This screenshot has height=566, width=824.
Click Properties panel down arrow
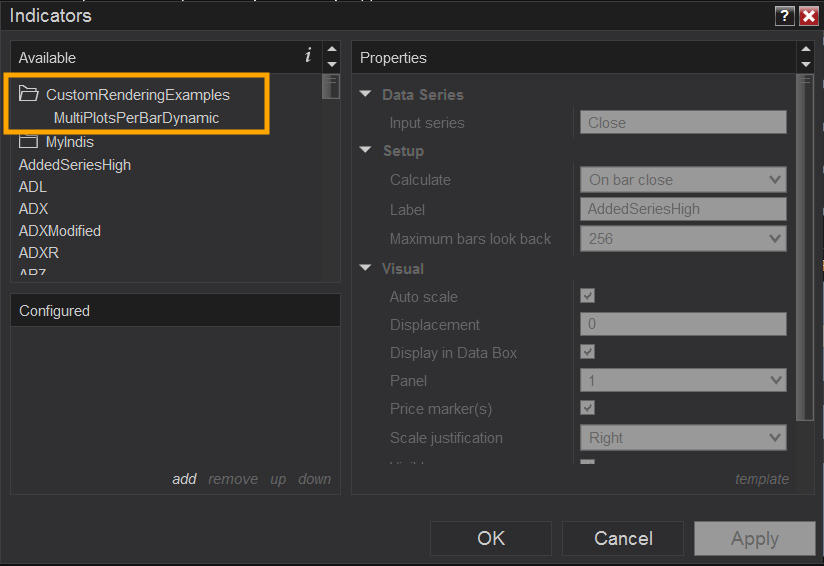point(806,65)
